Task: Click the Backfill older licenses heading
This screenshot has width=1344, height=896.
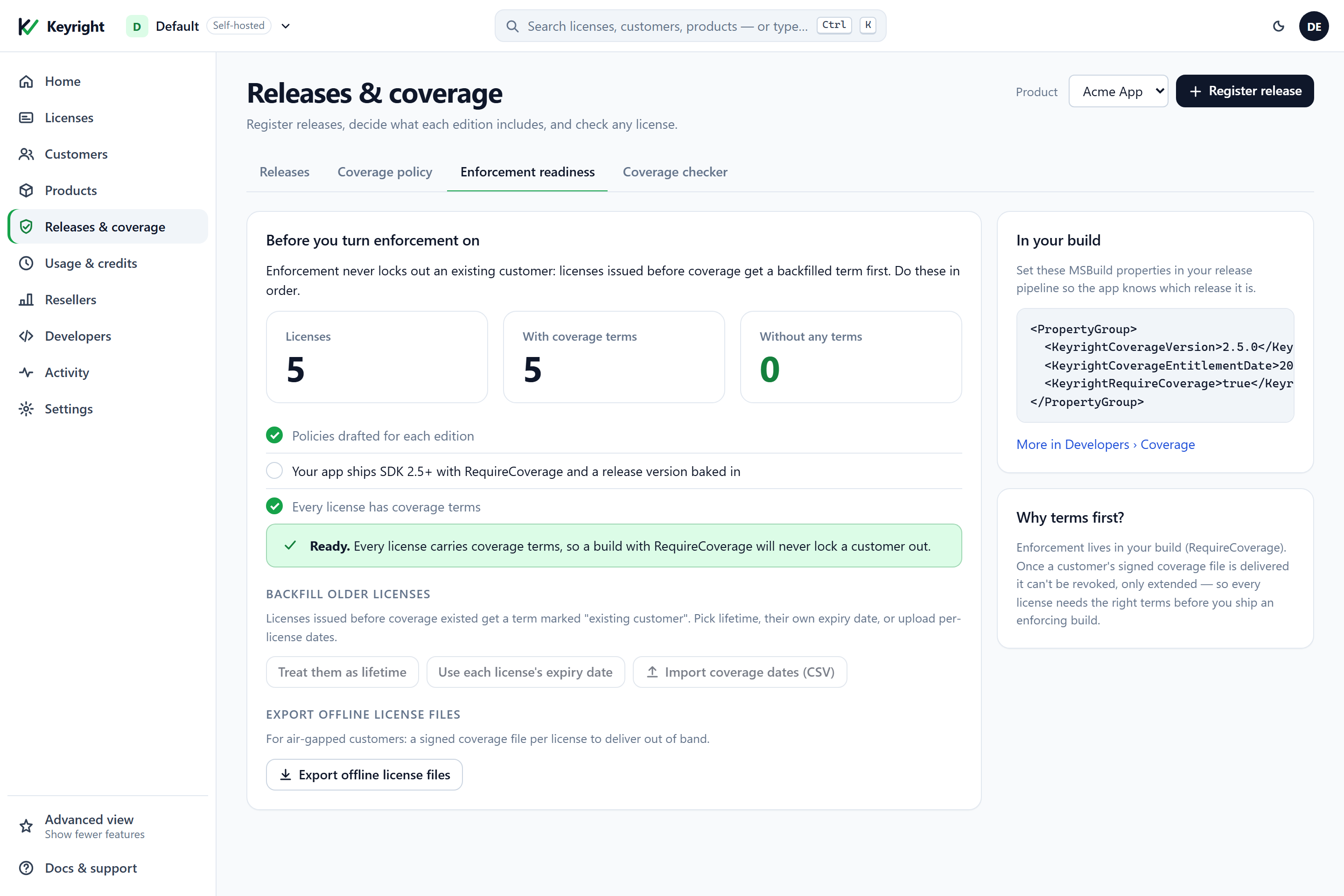Action: (348, 594)
